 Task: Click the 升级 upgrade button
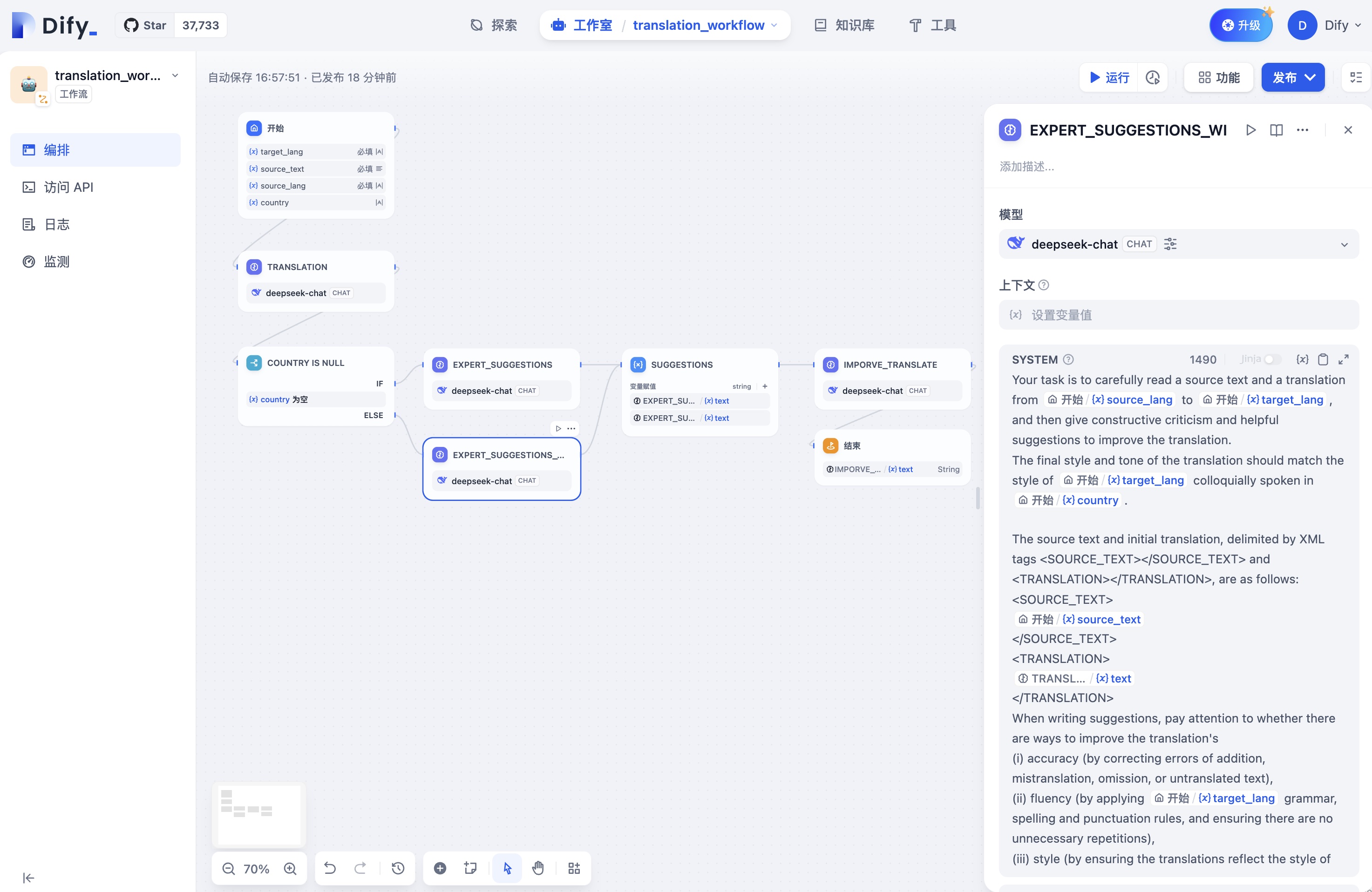coord(1241,25)
